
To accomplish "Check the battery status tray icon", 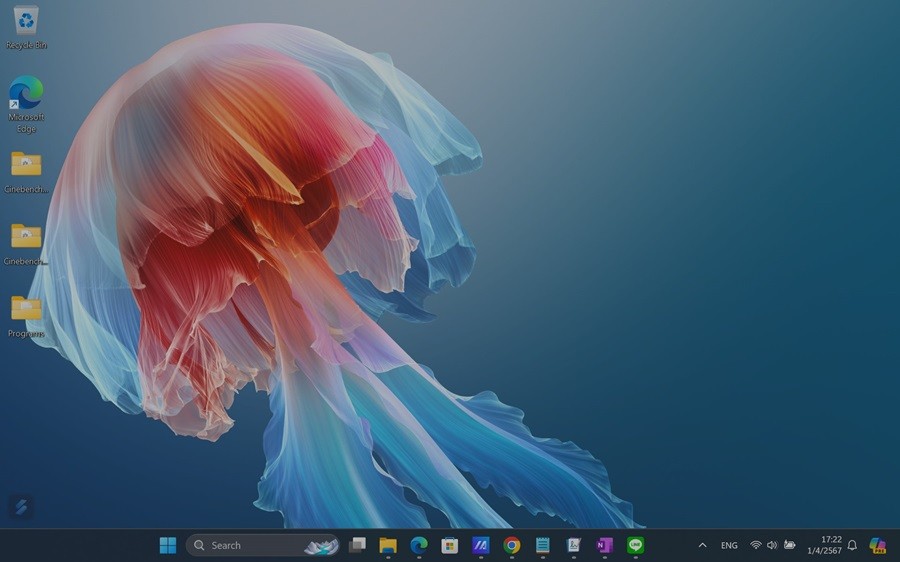I will coord(790,545).
